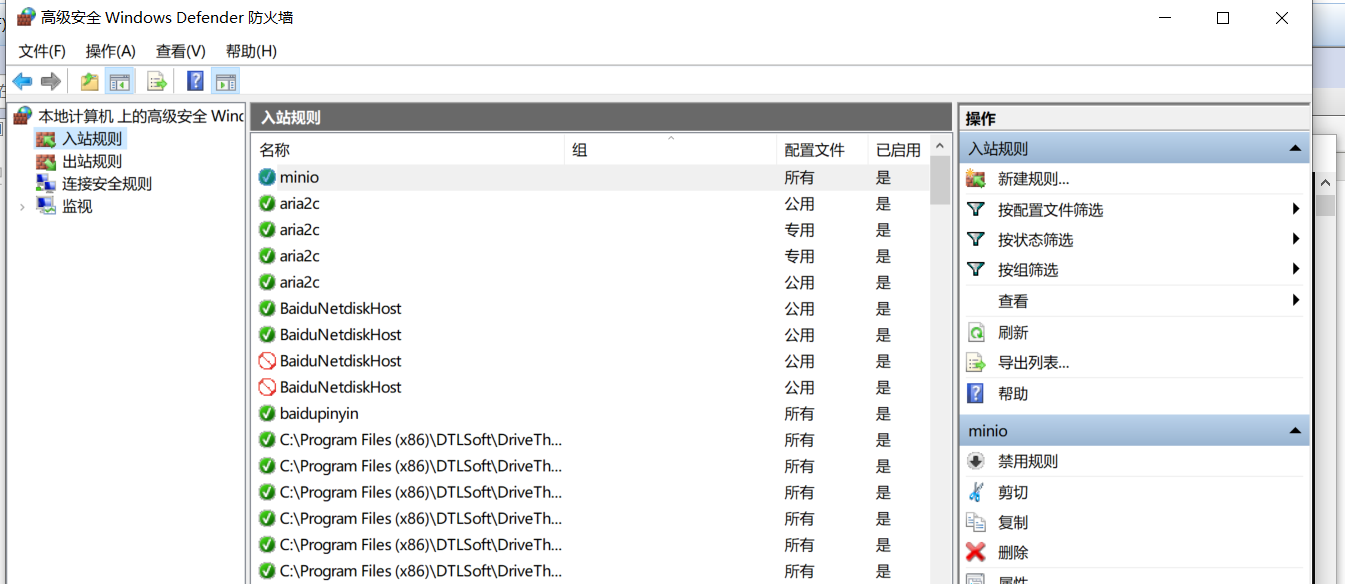1345x584 pixels.
Task: Click the firewall app icon in the title bar
Action: point(26,18)
